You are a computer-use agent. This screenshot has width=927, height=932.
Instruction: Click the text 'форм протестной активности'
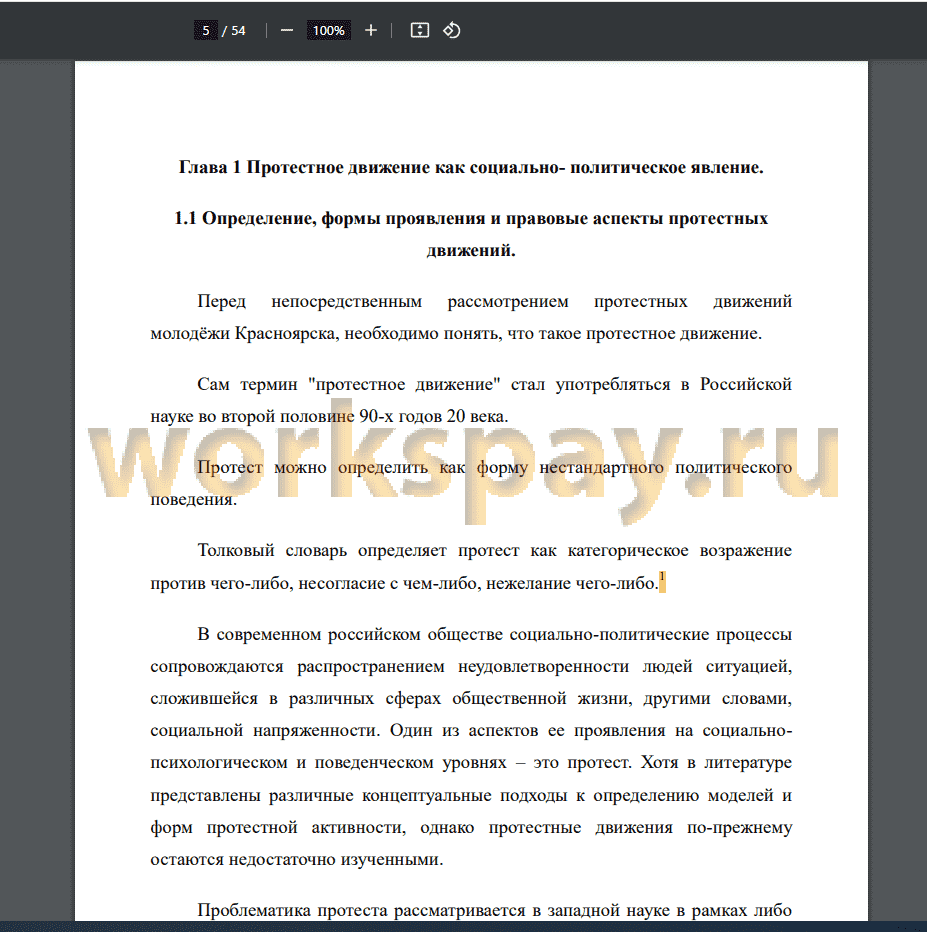278,827
